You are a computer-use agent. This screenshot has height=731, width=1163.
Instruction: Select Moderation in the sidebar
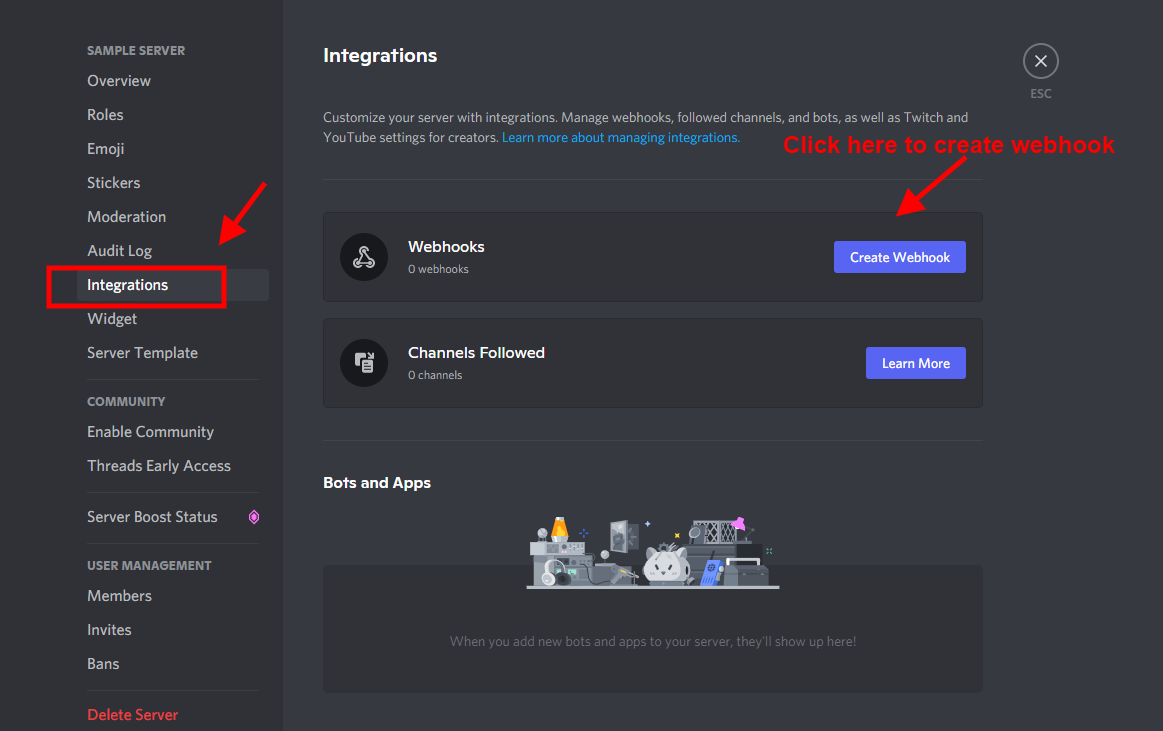[x=127, y=217]
